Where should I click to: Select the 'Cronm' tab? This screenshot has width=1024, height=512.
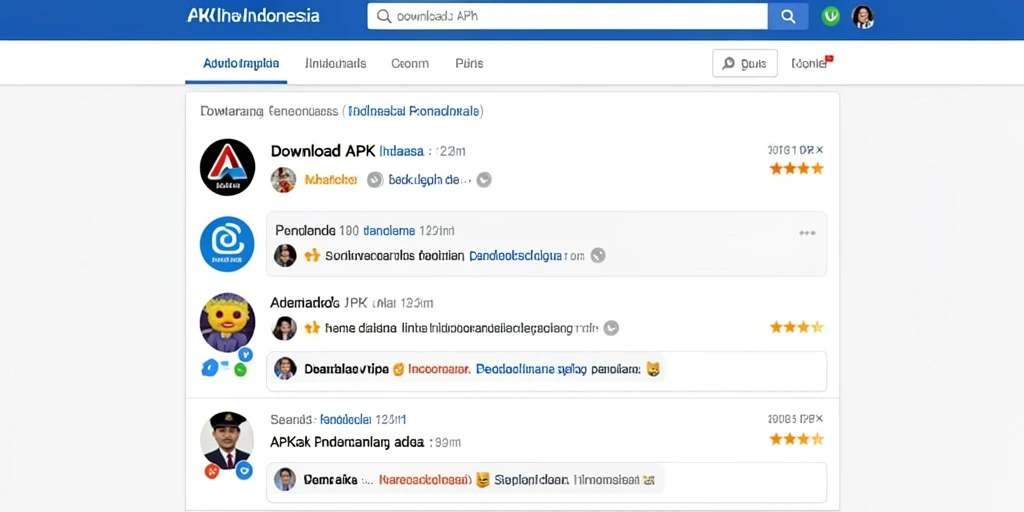(410, 63)
